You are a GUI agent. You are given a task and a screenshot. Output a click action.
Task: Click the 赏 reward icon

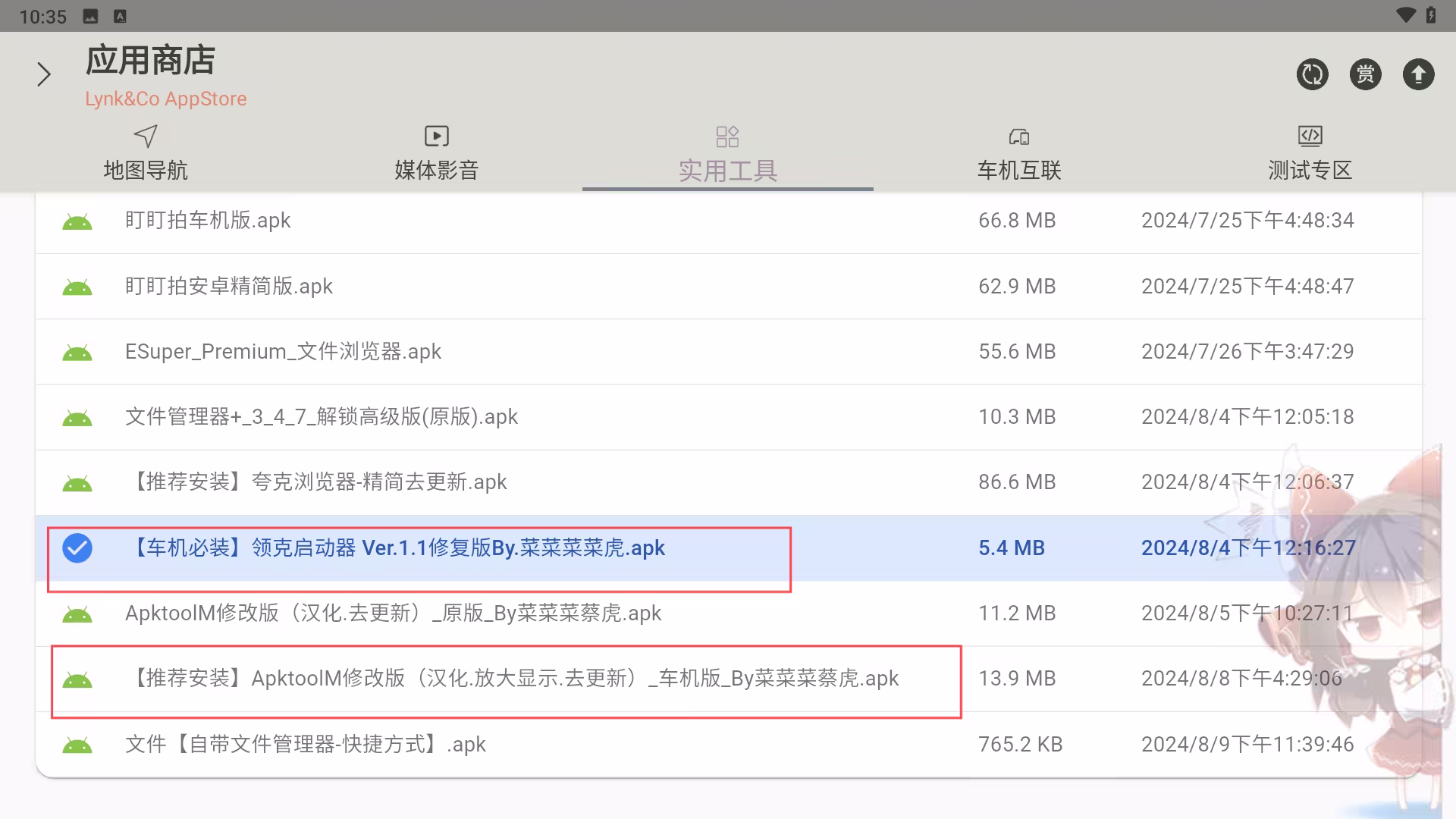point(1365,74)
